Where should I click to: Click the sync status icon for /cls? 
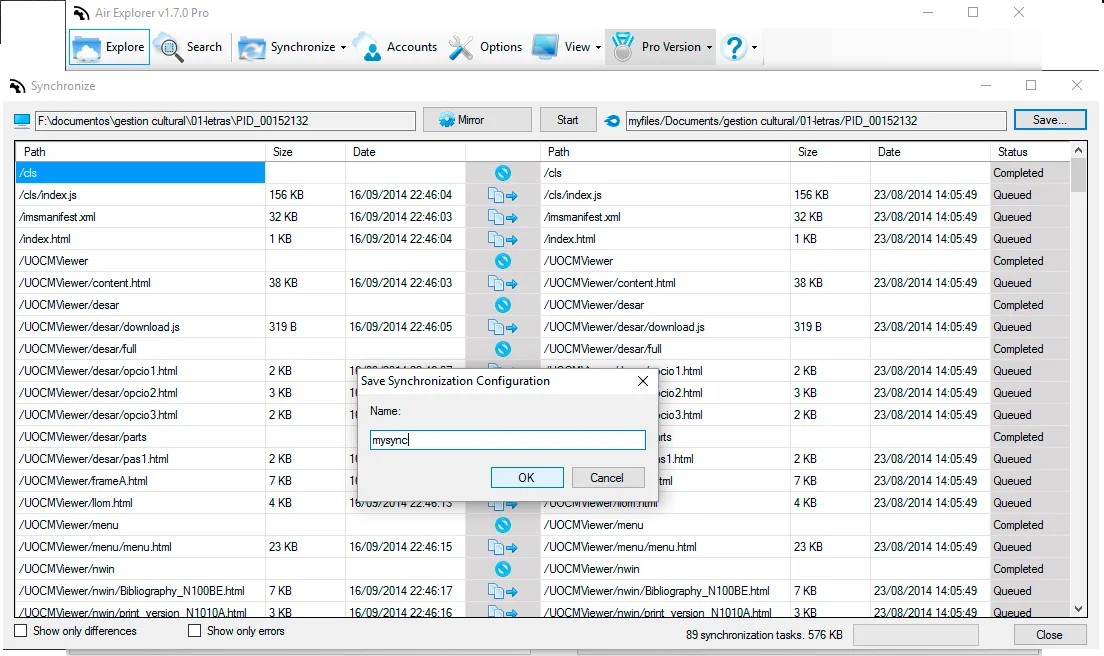(x=503, y=173)
